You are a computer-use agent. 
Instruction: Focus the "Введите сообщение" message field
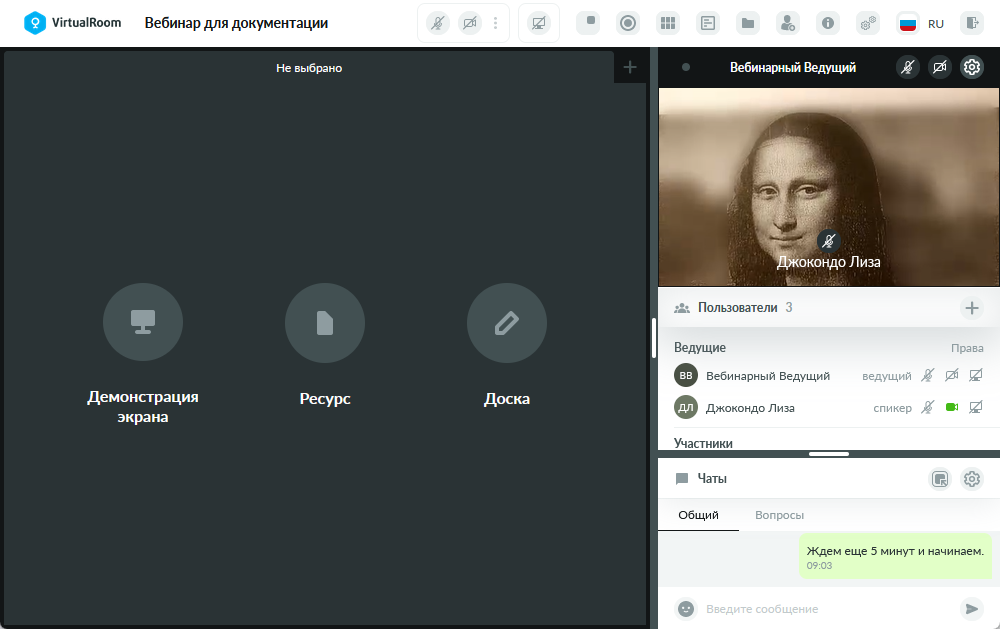[828, 609]
